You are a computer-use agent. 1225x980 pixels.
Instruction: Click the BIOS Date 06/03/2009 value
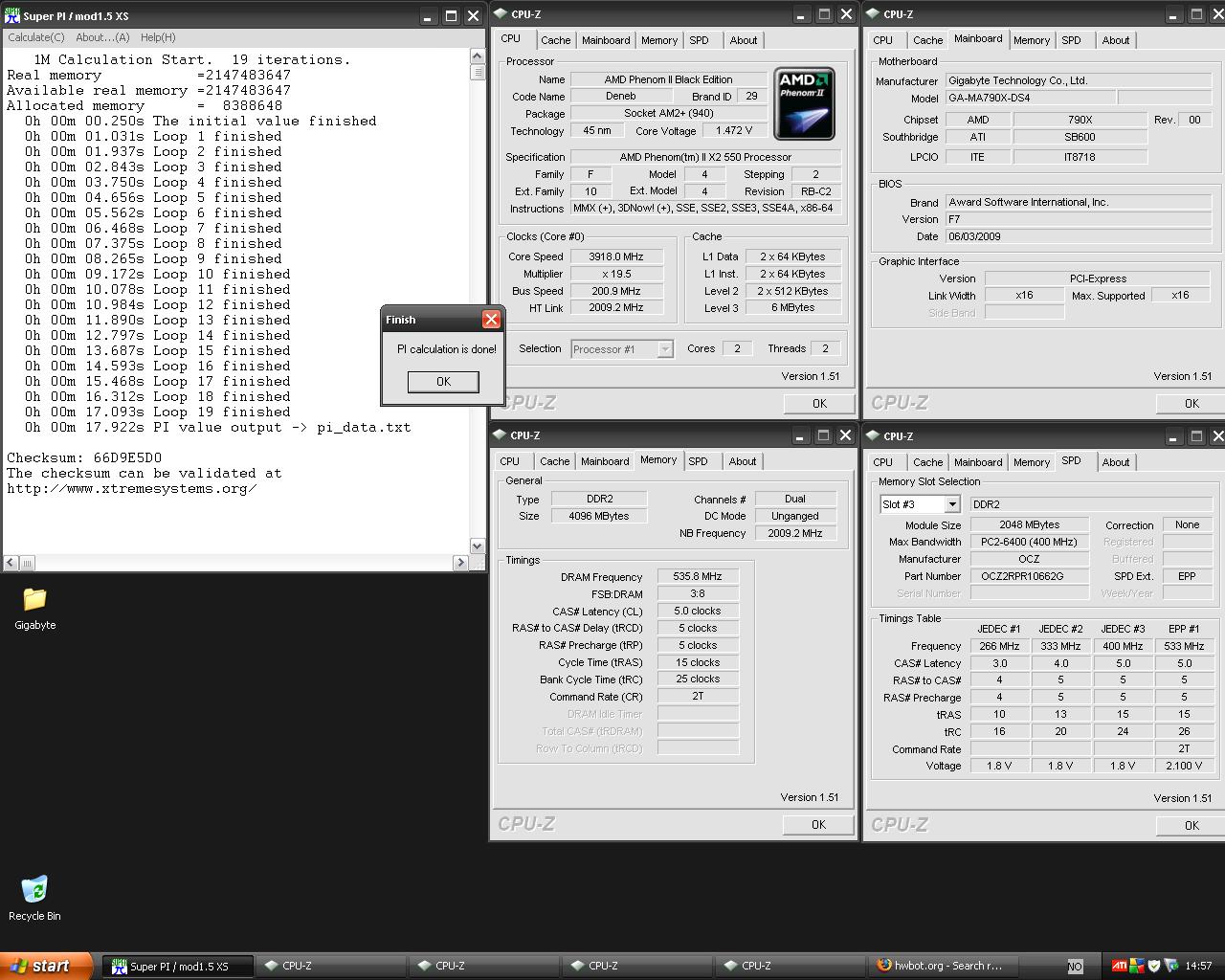1079,236
